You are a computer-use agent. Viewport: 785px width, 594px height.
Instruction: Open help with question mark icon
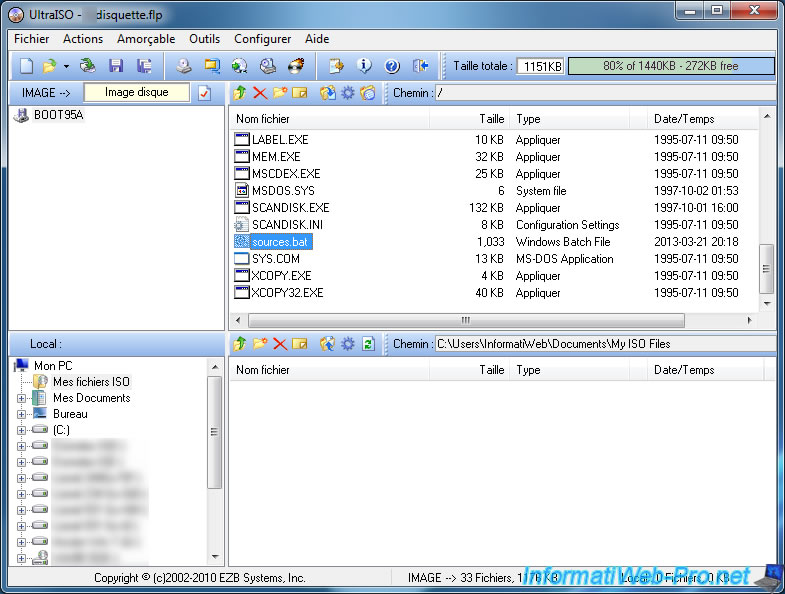pyautogui.click(x=392, y=66)
